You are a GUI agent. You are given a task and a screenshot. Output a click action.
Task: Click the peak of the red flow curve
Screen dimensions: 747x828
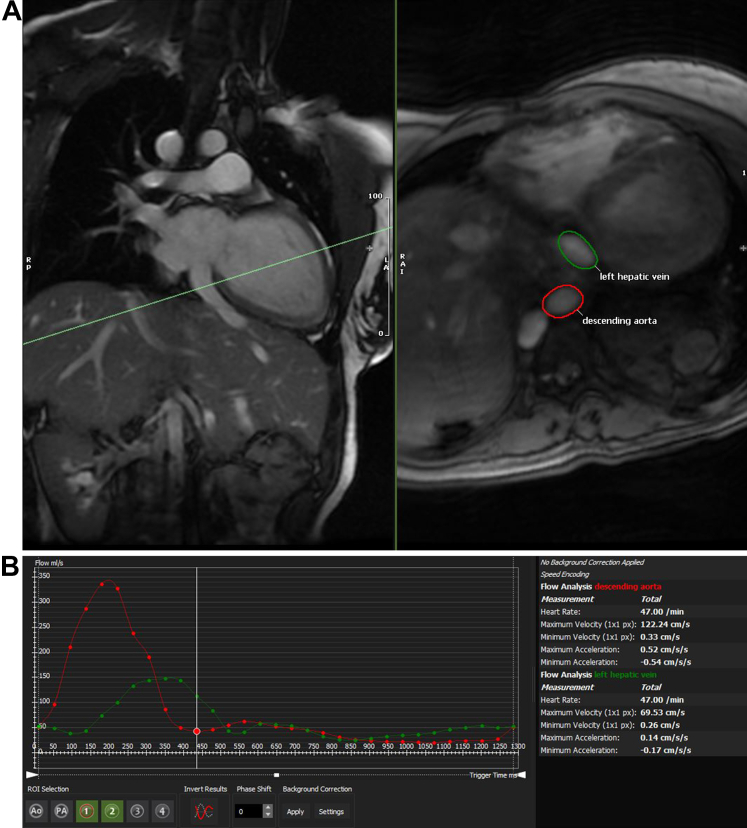(x=108, y=580)
